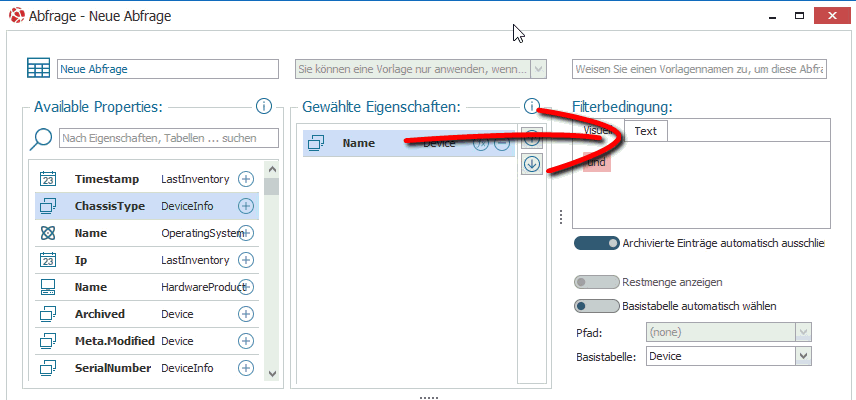Toggle Restmenge anzeigen switch
The height and width of the screenshot is (400, 856).
pyautogui.click(x=597, y=282)
